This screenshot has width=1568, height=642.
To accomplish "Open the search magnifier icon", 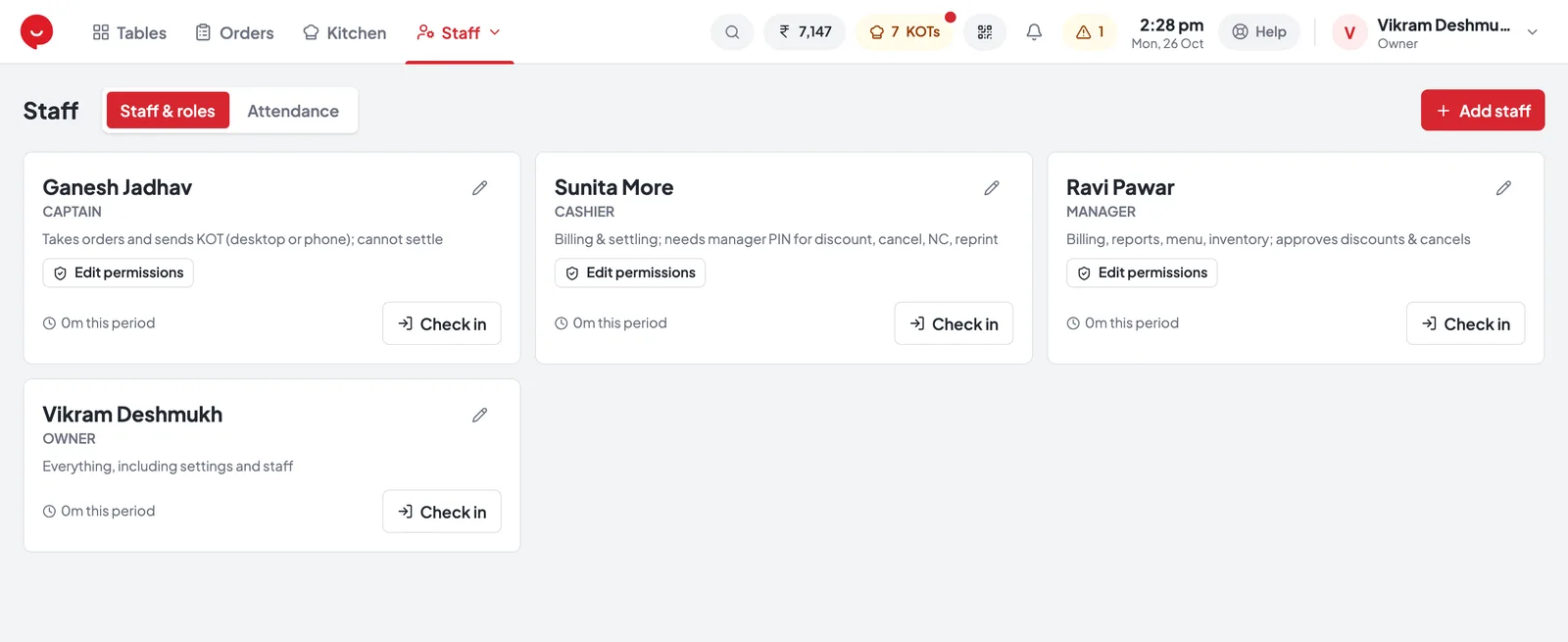I will click(732, 32).
